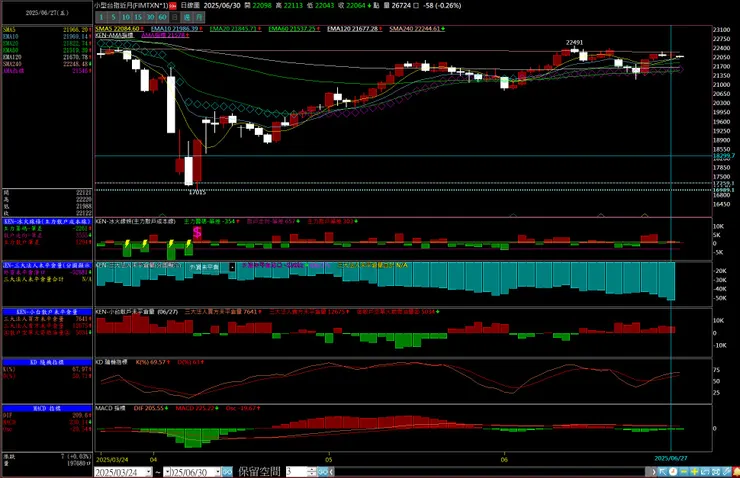
Task: Click the KEN-三大法人未平倉量 blue panel header
Action: pyautogui.click(x=47, y=265)
